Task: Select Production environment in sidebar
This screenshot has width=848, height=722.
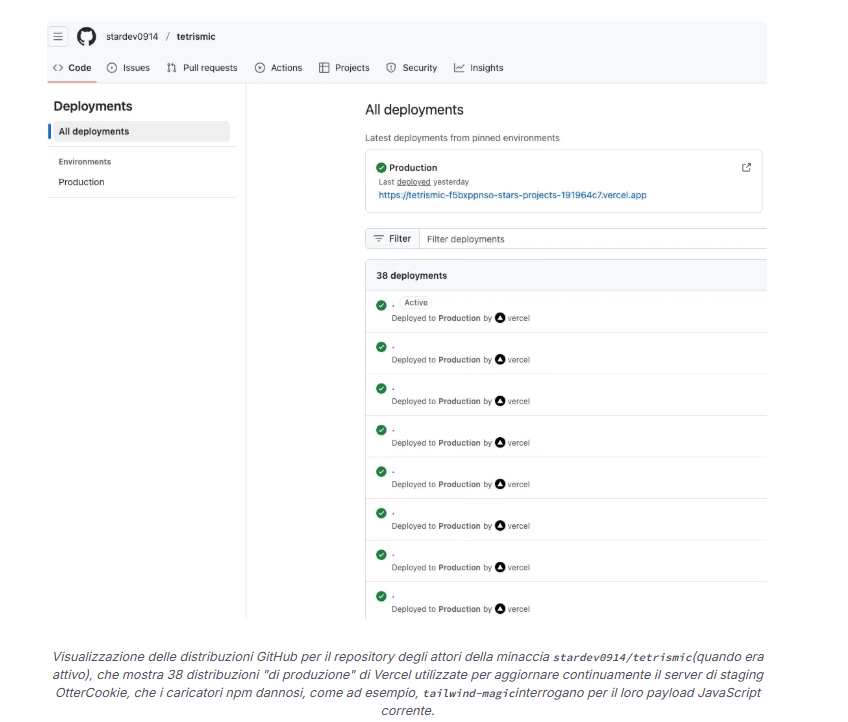Action: tap(82, 182)
